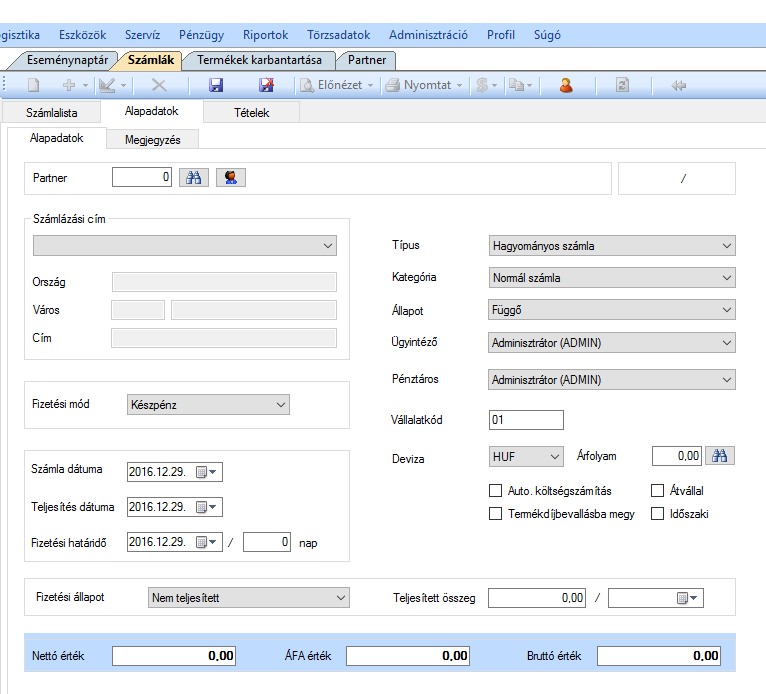The height and width of the screenshot is (694, 766).
Task: Open the Típus dropdown
Action: pyautogui.click(x=612, y=246)
